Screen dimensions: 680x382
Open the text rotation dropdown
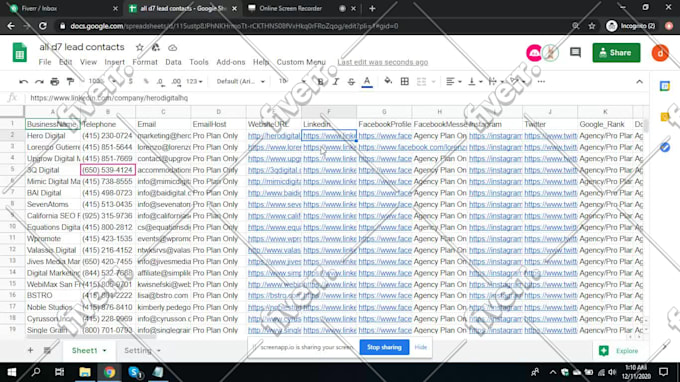[517, 82]
